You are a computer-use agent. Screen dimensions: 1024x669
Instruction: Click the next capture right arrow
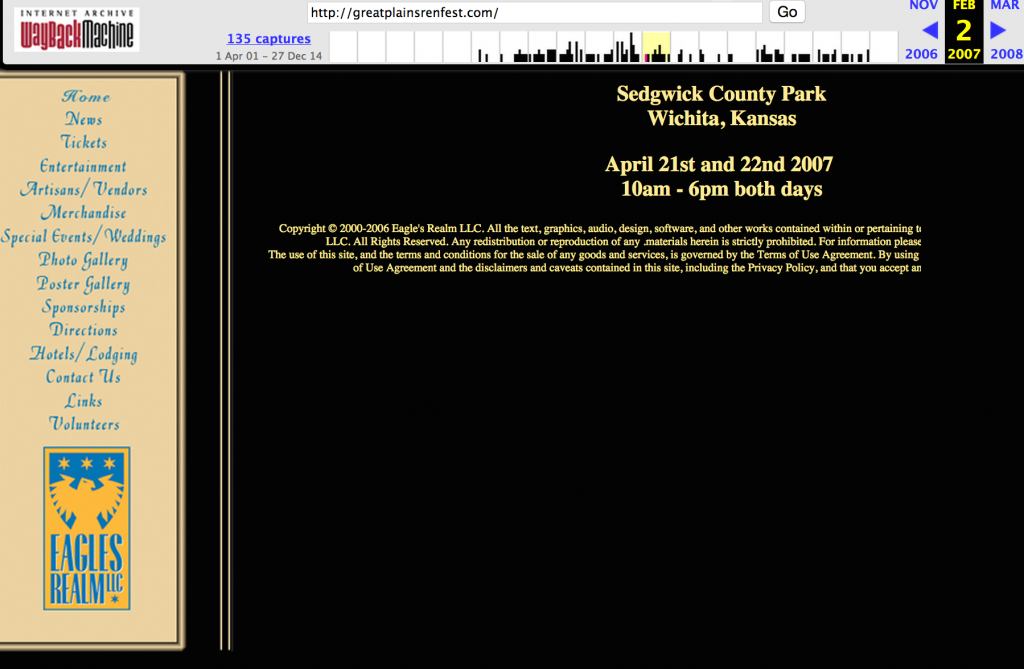[998, 30]
